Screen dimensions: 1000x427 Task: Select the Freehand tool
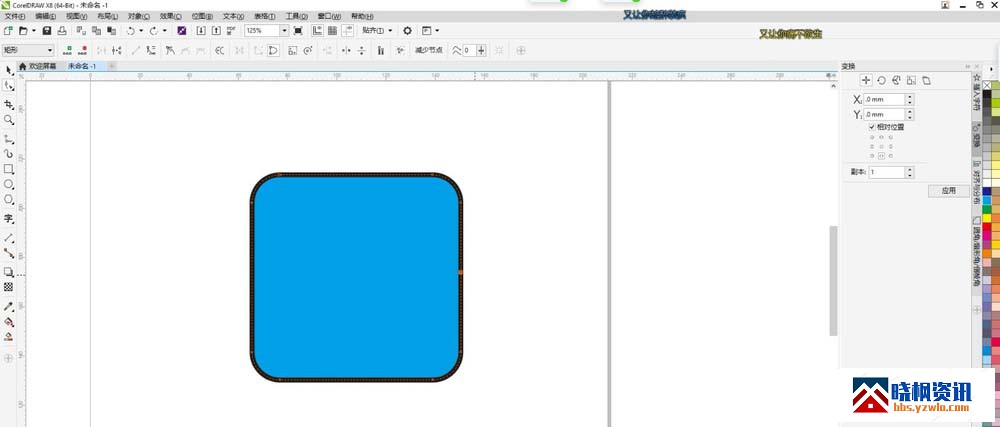pos(8,138)
